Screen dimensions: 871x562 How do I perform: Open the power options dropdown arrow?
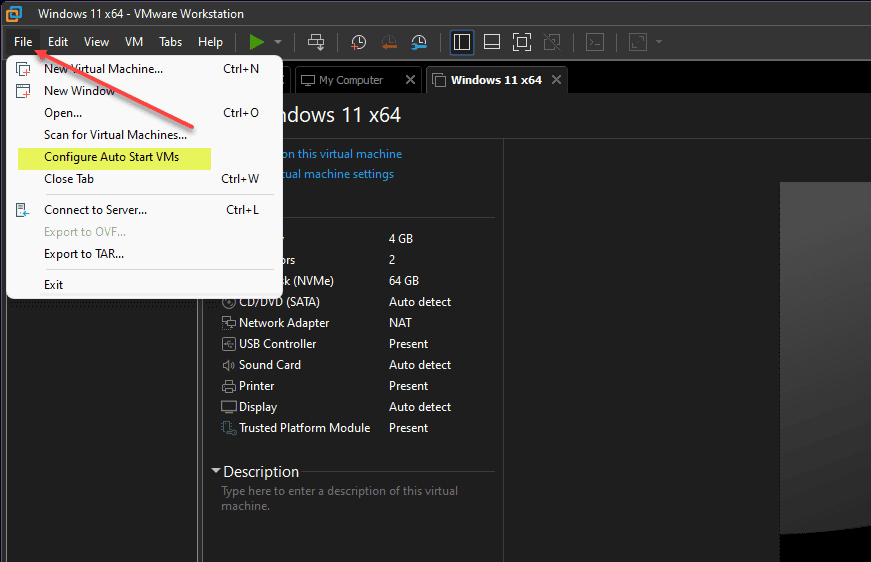[278, 42]
